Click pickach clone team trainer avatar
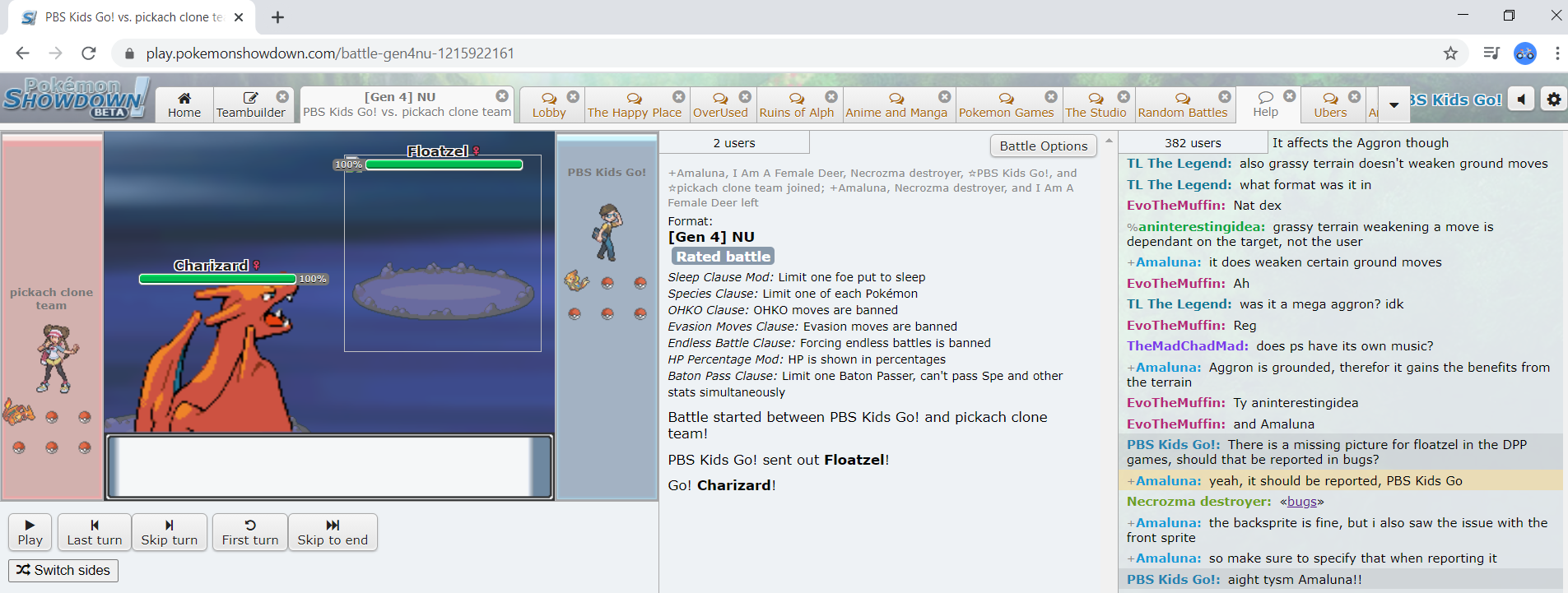The image size is (1568, 593). [x=57, y=359]
